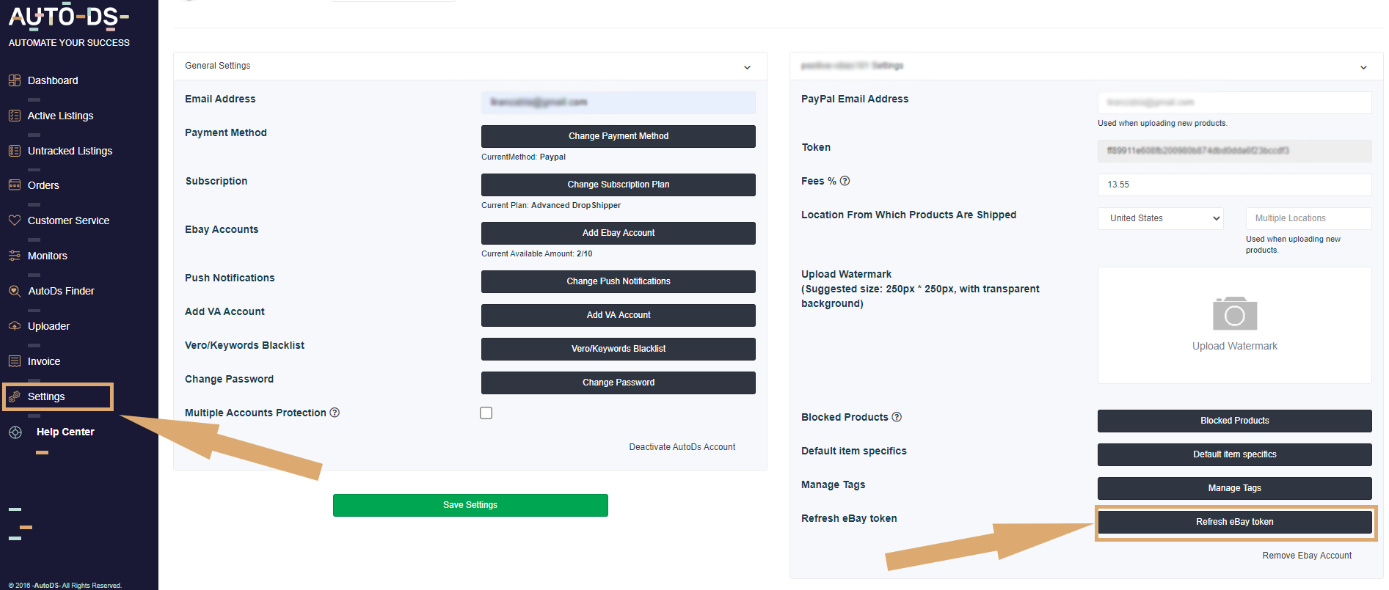Open Customer Service menu item
The image size is (1389, 590).
tap(69, 220)
